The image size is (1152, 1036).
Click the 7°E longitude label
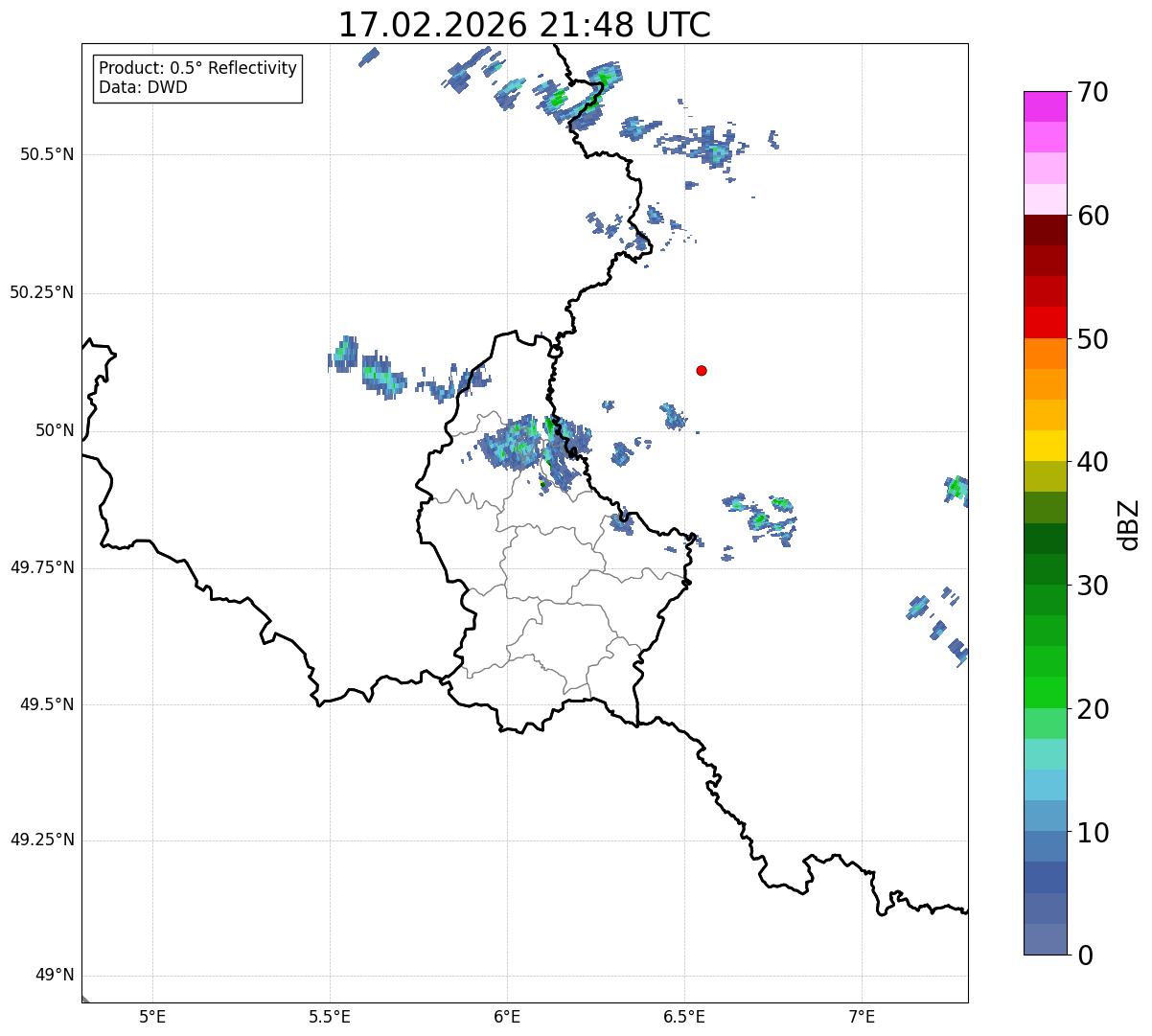(x=862, y=1017)
